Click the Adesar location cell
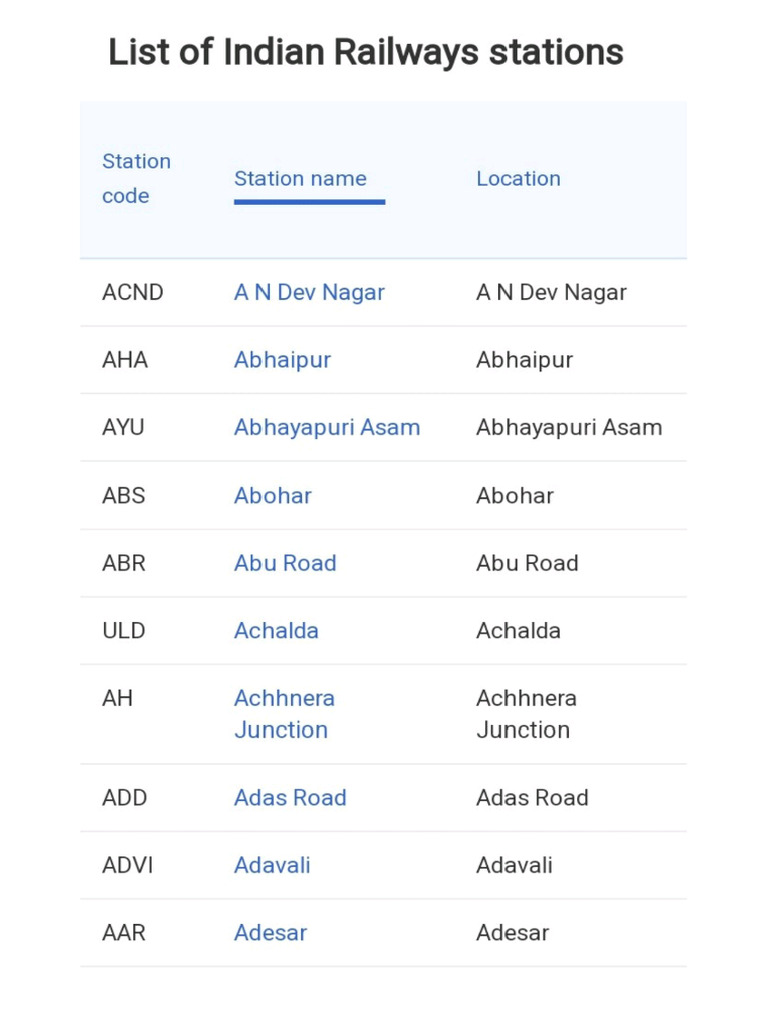The width and height of the screenshot is (768, 1024). pos(513,933)
